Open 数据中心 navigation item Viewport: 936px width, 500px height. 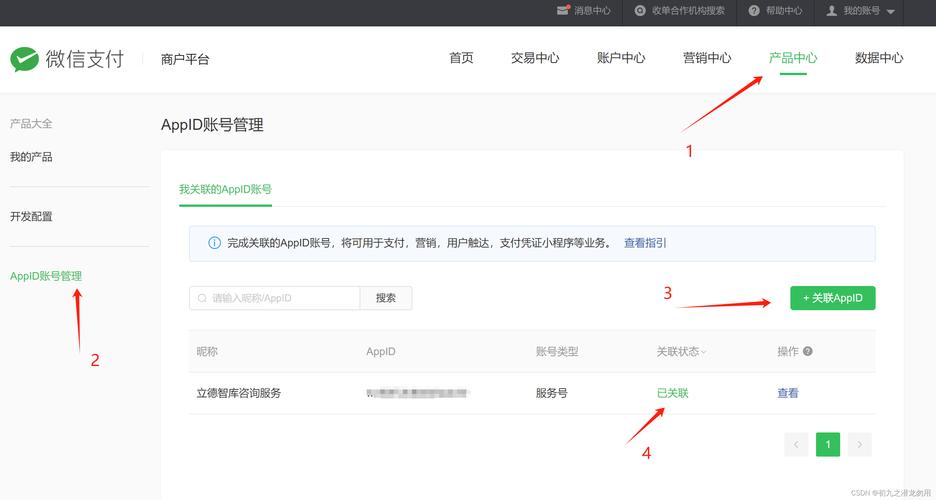[x=879, y=58]
